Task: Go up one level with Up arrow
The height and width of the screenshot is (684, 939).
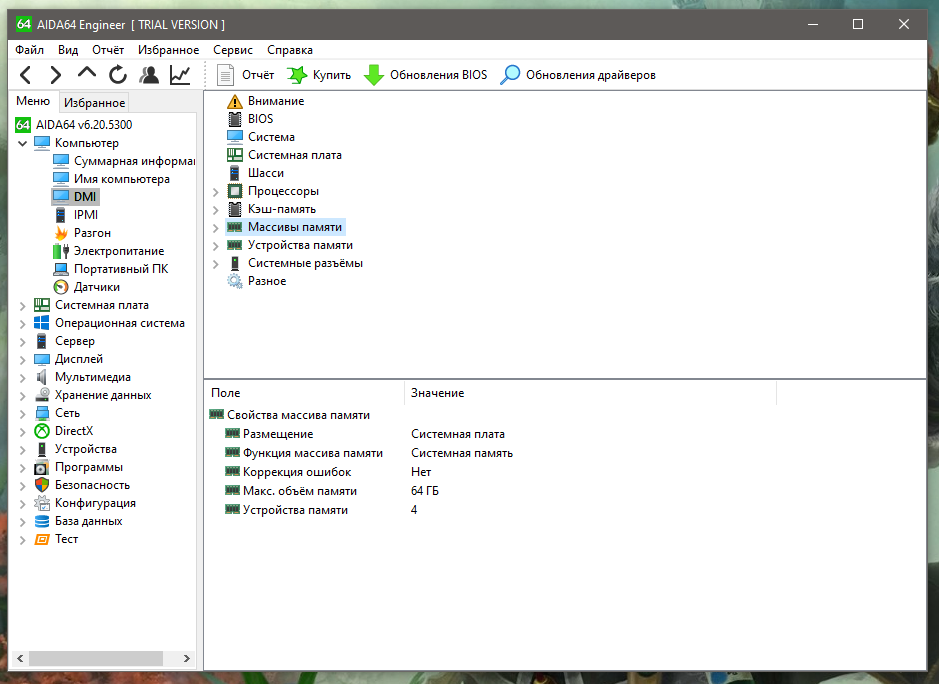Action: click(x=87, y=73)
